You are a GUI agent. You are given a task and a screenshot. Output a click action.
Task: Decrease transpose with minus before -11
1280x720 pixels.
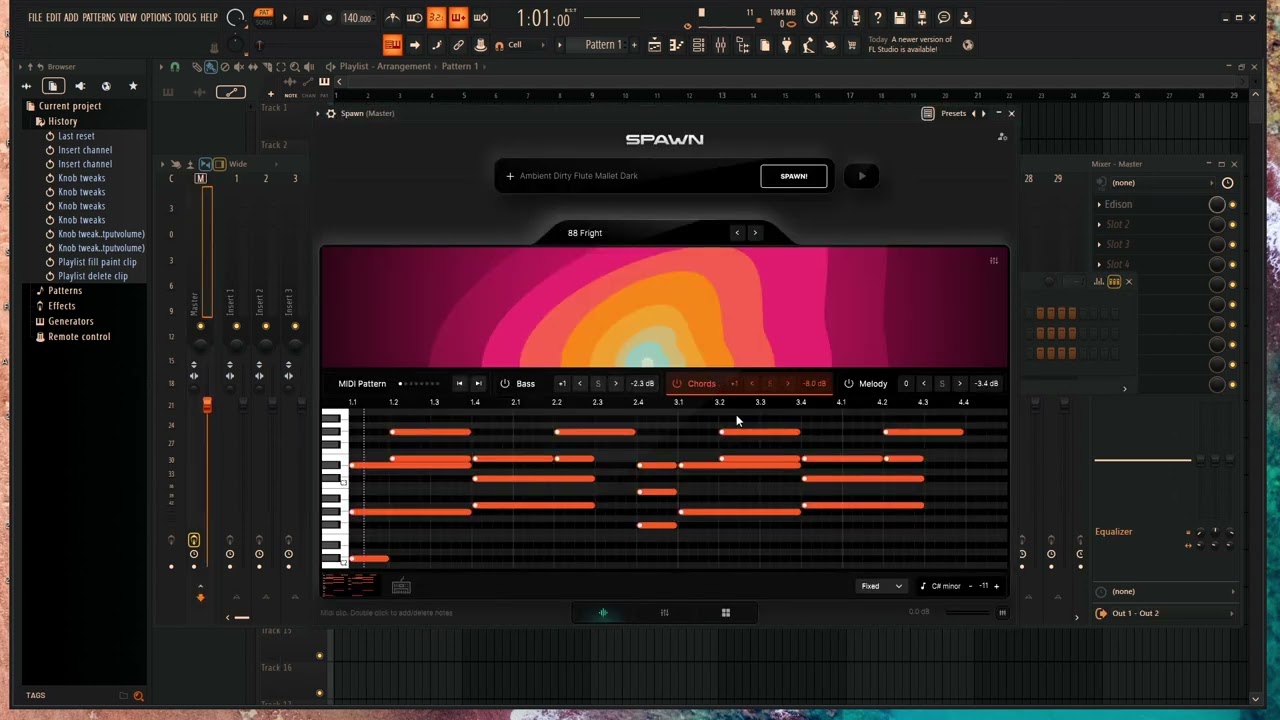pos(970,586)
